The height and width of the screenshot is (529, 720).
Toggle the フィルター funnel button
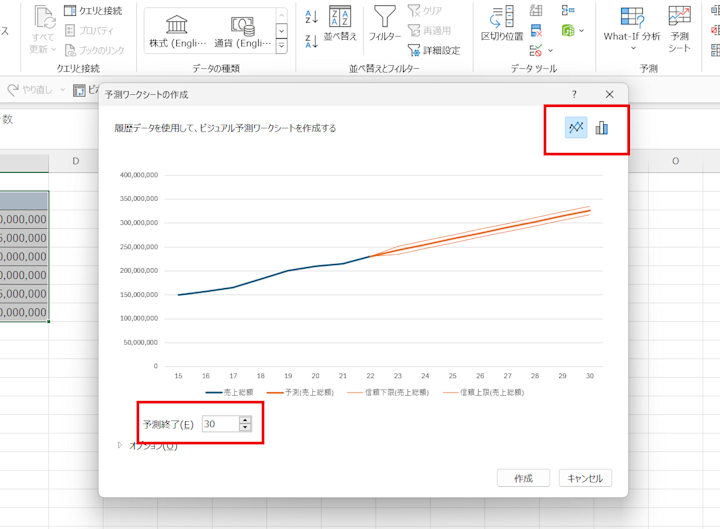(x=385, y=23)
